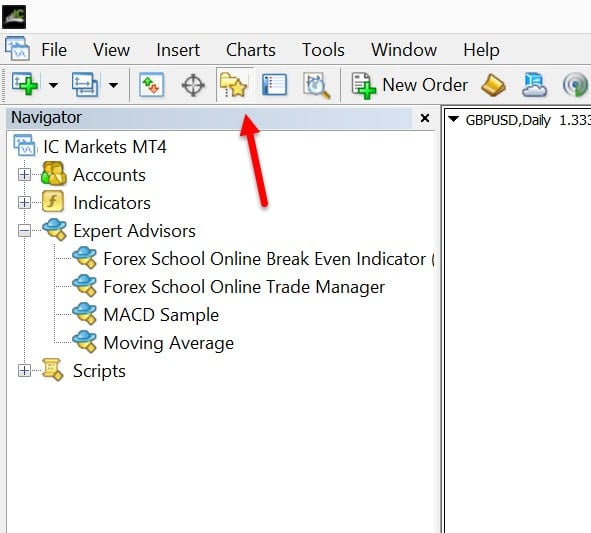Click the Indicators label in Navigator
Screen dimensions: 591x533
click(112, 203)
